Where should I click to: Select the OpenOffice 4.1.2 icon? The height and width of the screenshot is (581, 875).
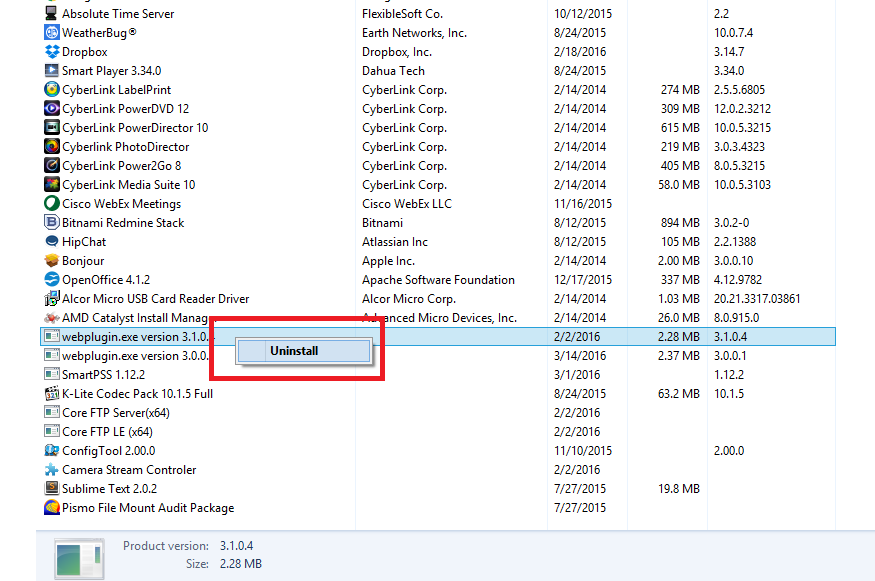point(51,280)
